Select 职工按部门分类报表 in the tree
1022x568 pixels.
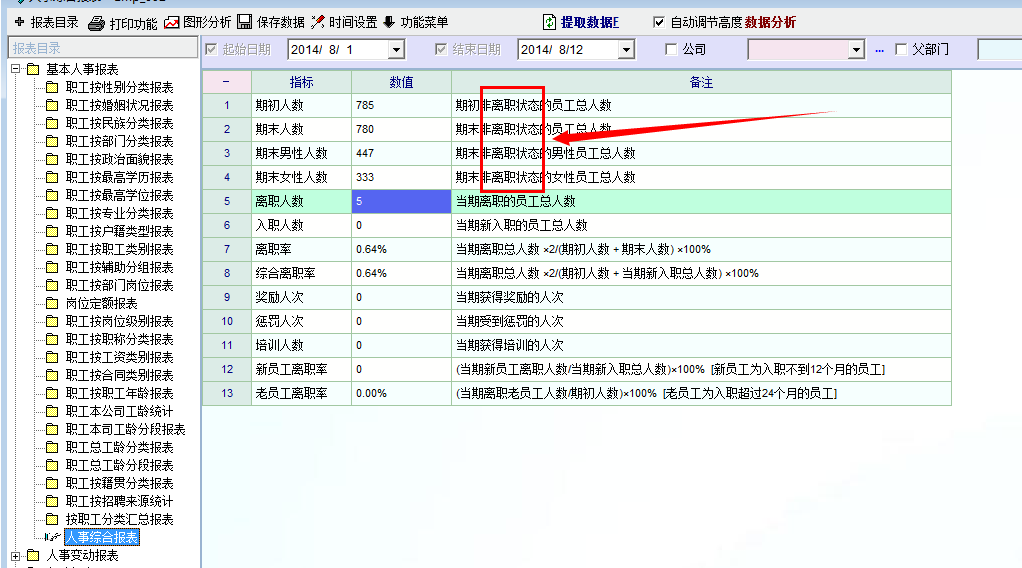119,141
